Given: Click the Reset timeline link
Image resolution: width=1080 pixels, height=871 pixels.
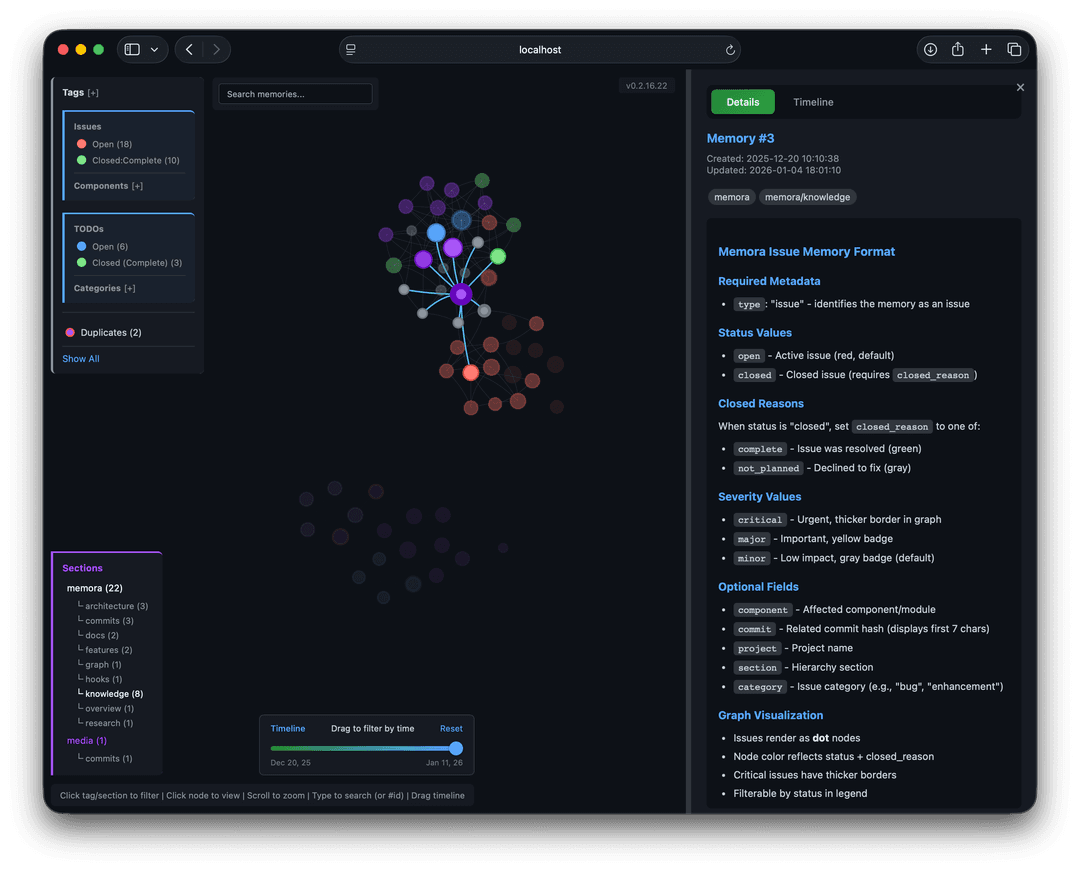Looking at the screenshot, I should (451, 728).
